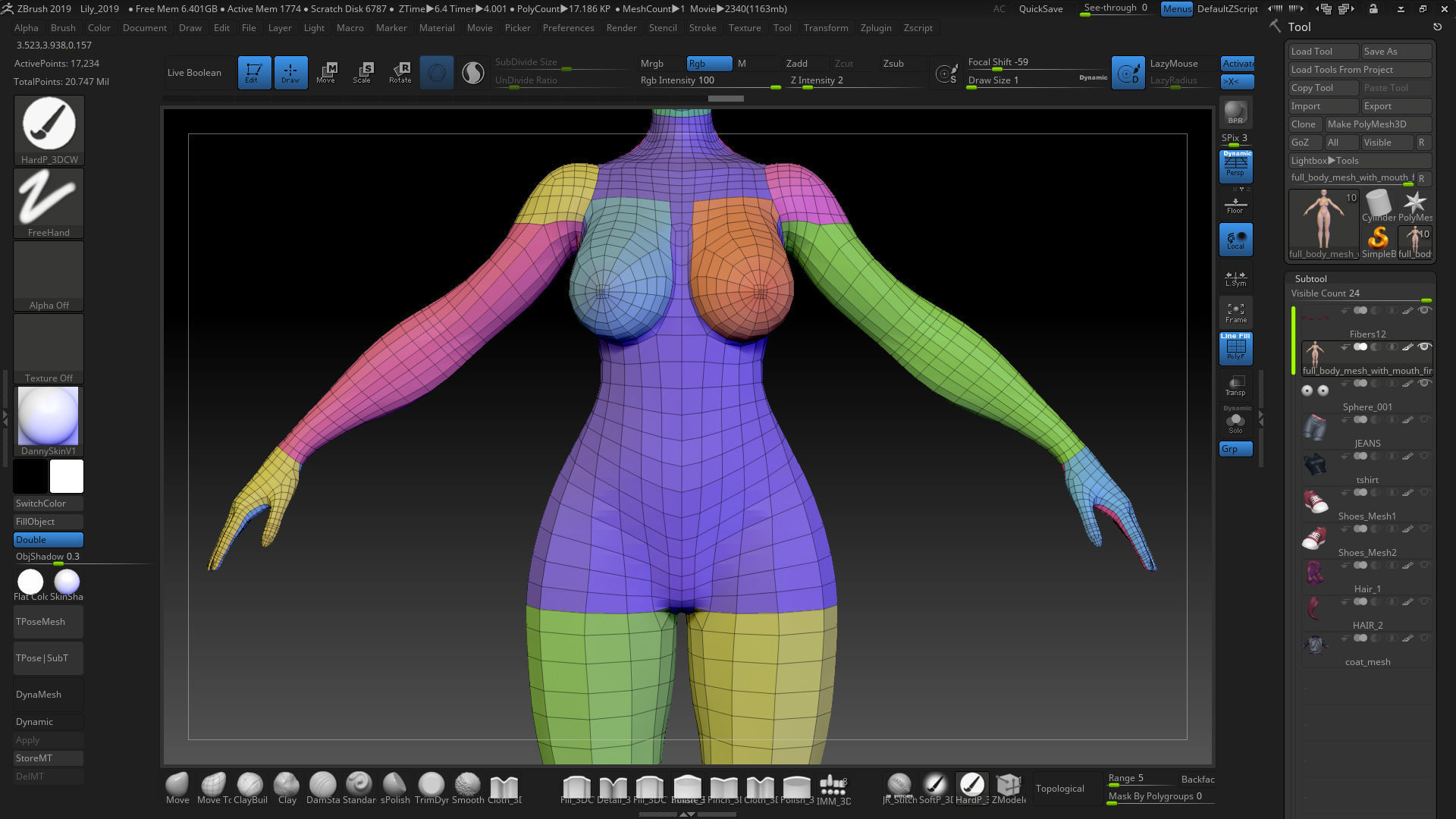Screen dimensions: 1456x819
Task: Select the TrimDynamic brush icon
Action: click(x=431, y=789)
